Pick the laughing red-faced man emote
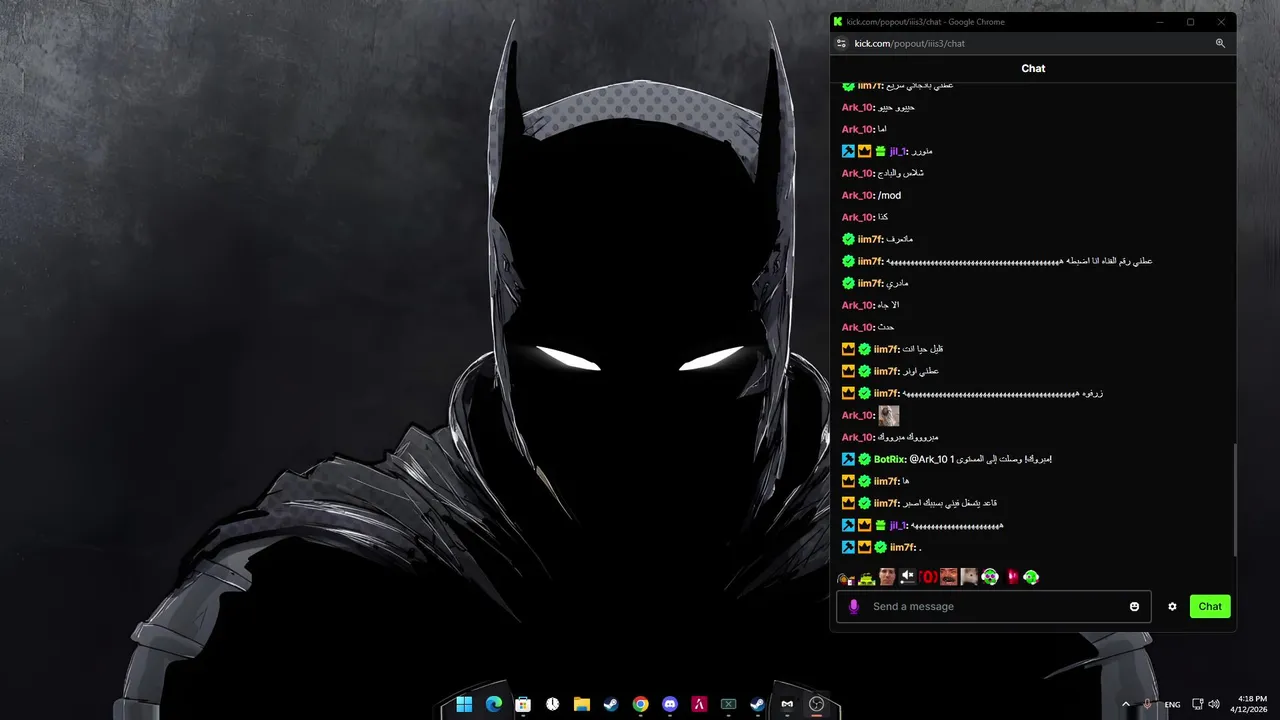 pos(949,577)
